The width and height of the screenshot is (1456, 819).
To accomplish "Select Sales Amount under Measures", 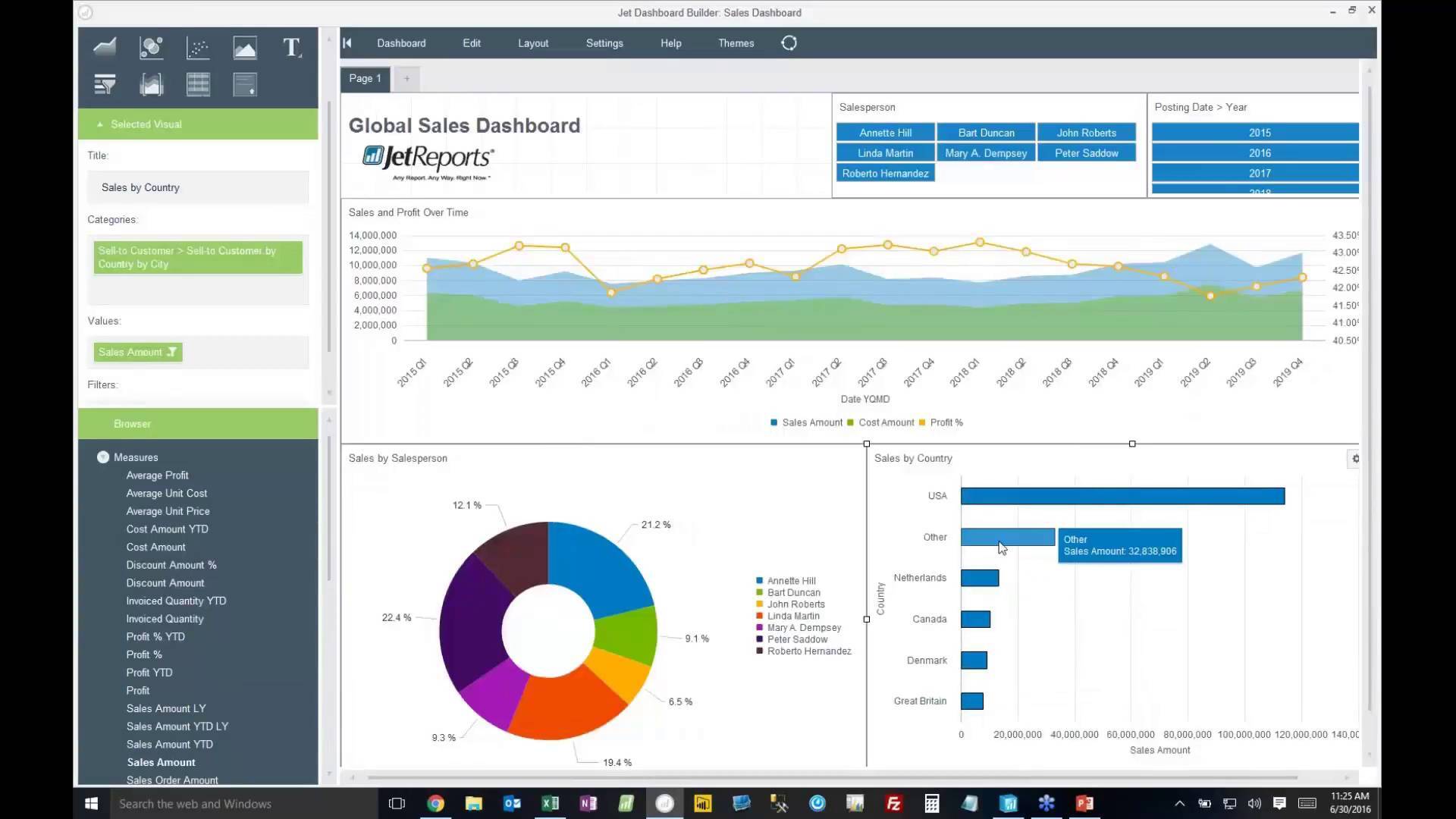I will (160, 762).
